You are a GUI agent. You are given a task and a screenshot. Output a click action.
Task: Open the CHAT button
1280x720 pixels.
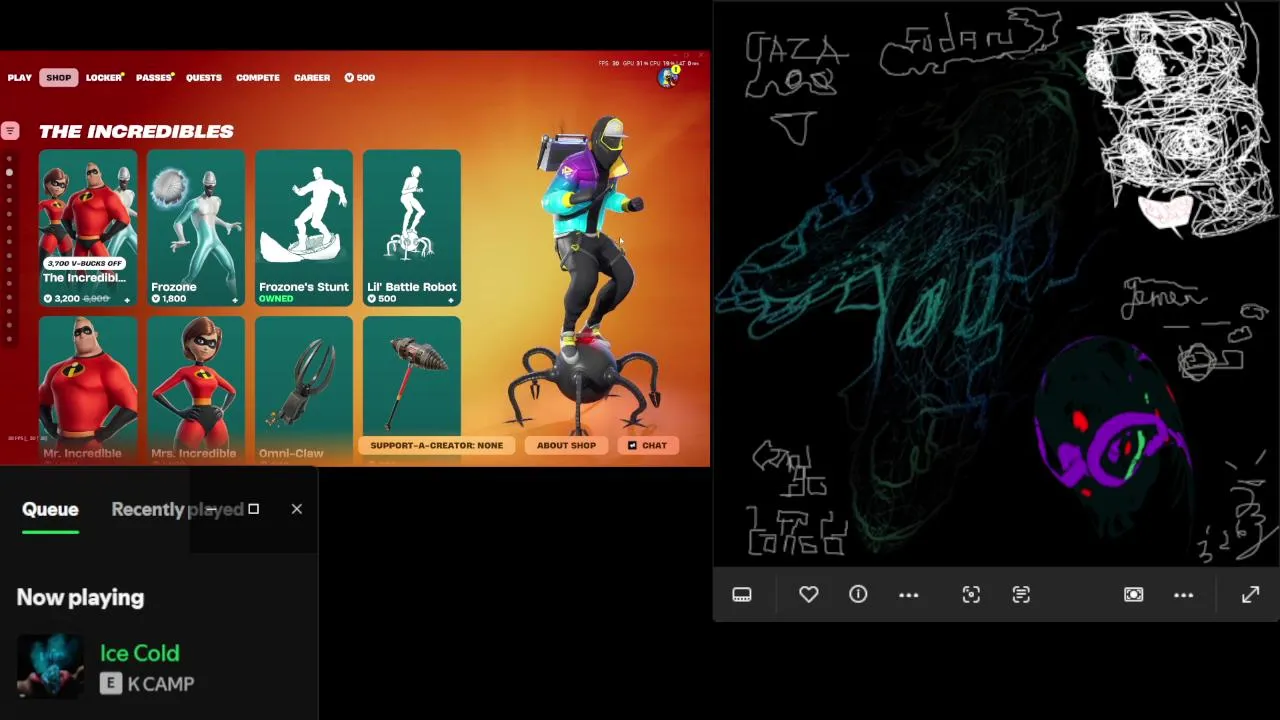click(647, 446)
